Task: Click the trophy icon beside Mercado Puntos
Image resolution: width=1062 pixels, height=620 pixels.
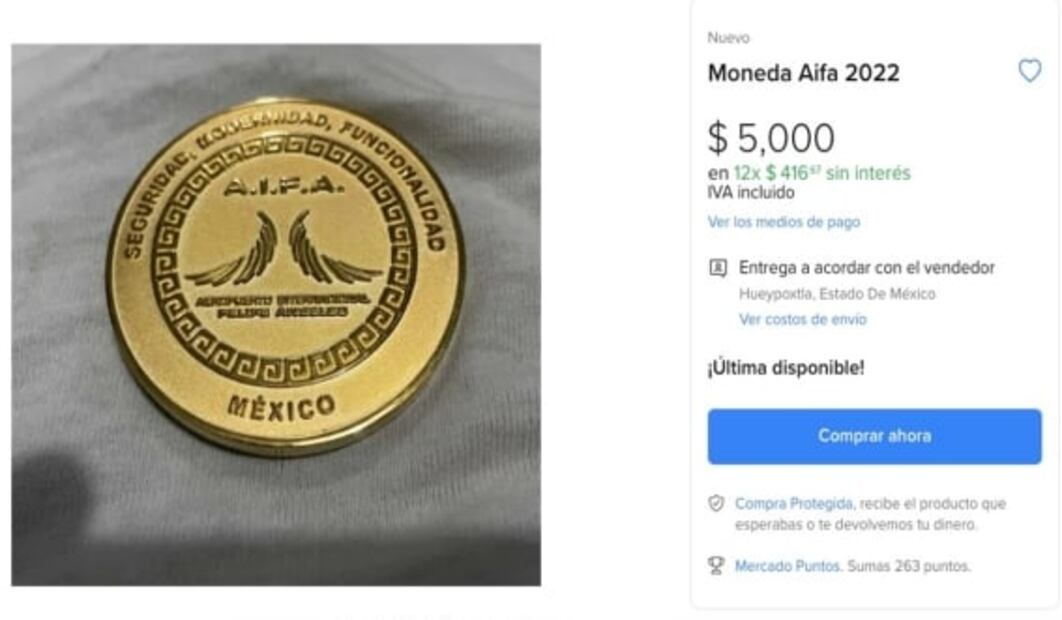Action: 717,566
